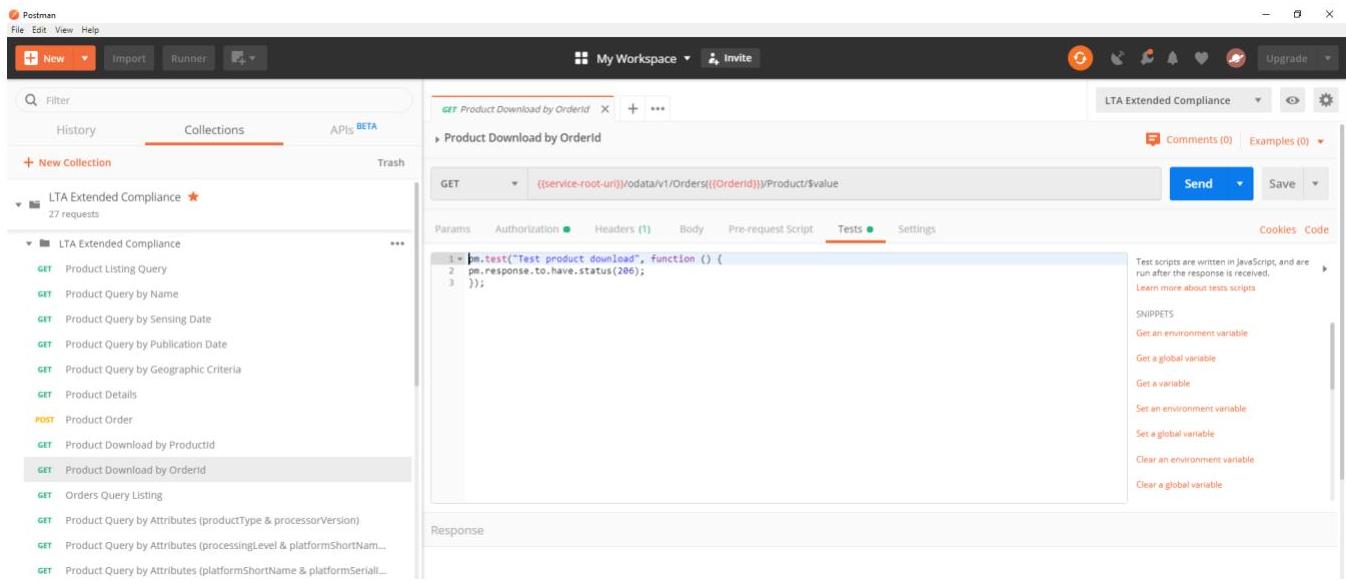The height and width of the screenshot is (583, 1346).
Task: Switch to the APIs BETA tab
Action: 353,129
